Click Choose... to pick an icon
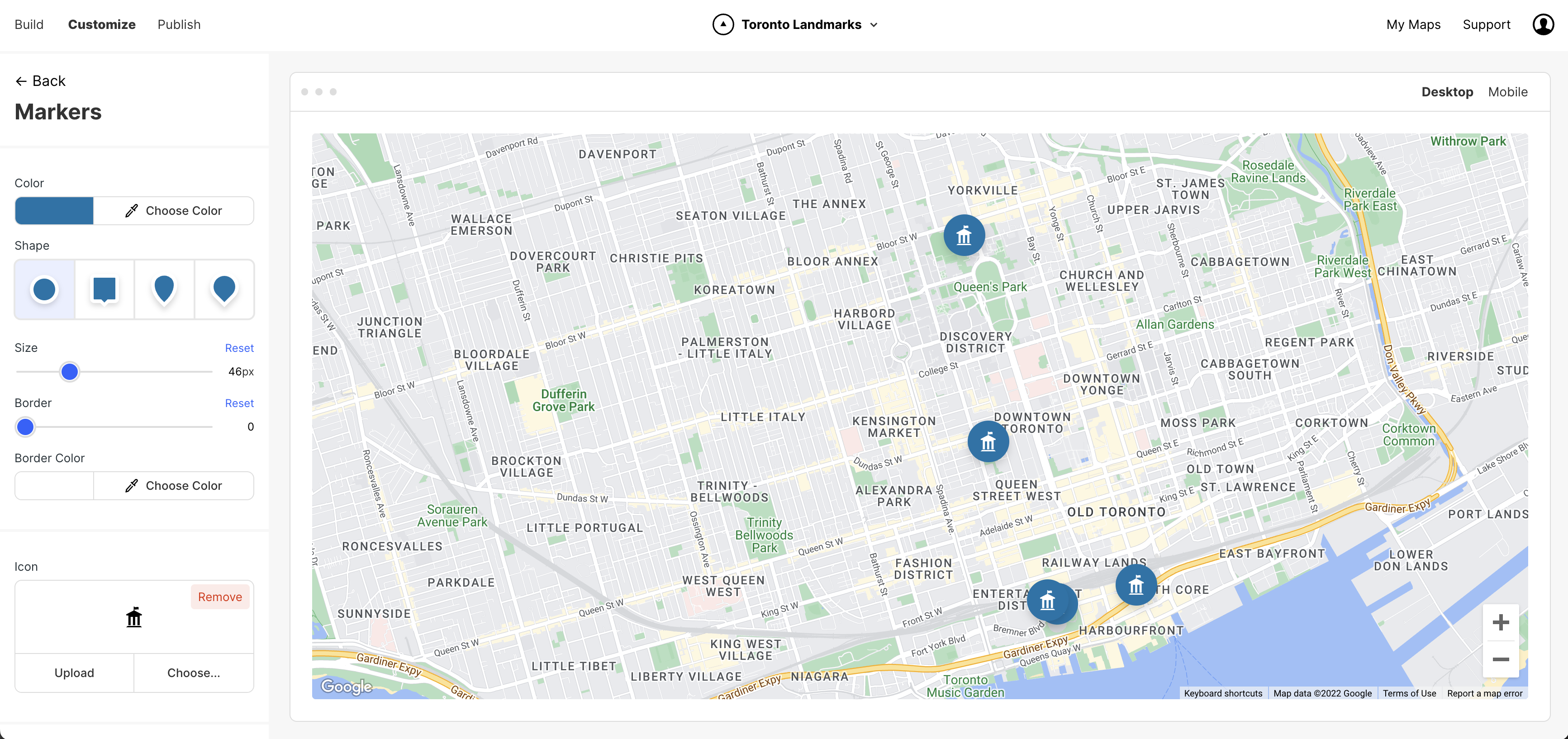This screenshot has width=1568, height=739. click(x=194, y=673)
